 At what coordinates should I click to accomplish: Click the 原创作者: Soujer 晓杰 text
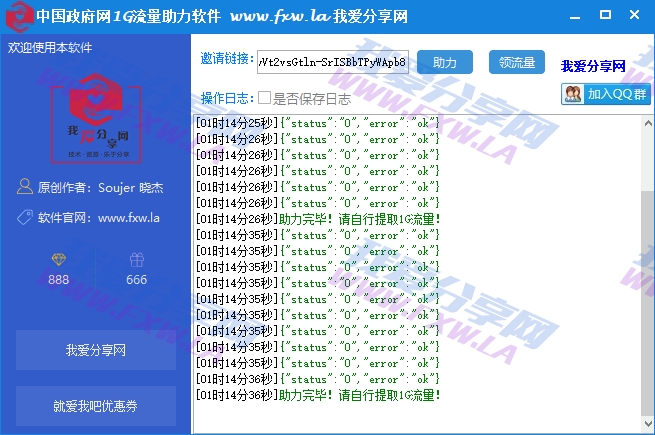[100, 188]
